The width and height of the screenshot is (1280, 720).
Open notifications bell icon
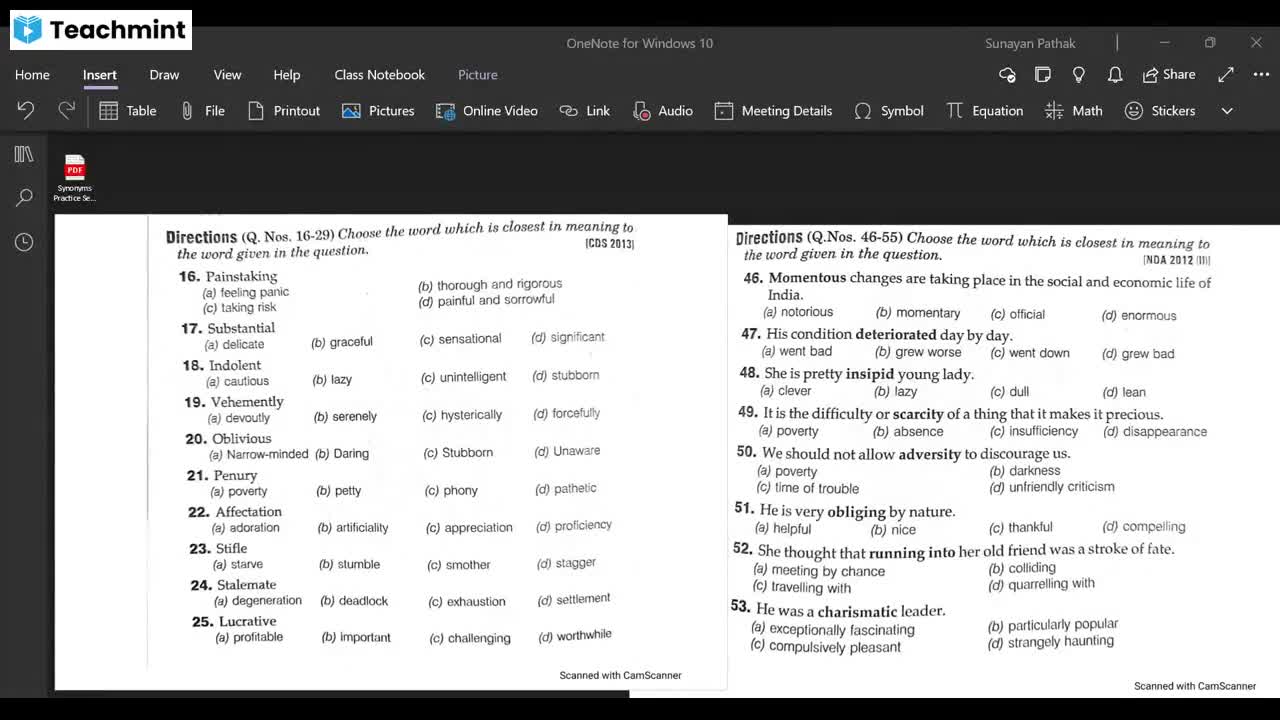coord(1115,75)
